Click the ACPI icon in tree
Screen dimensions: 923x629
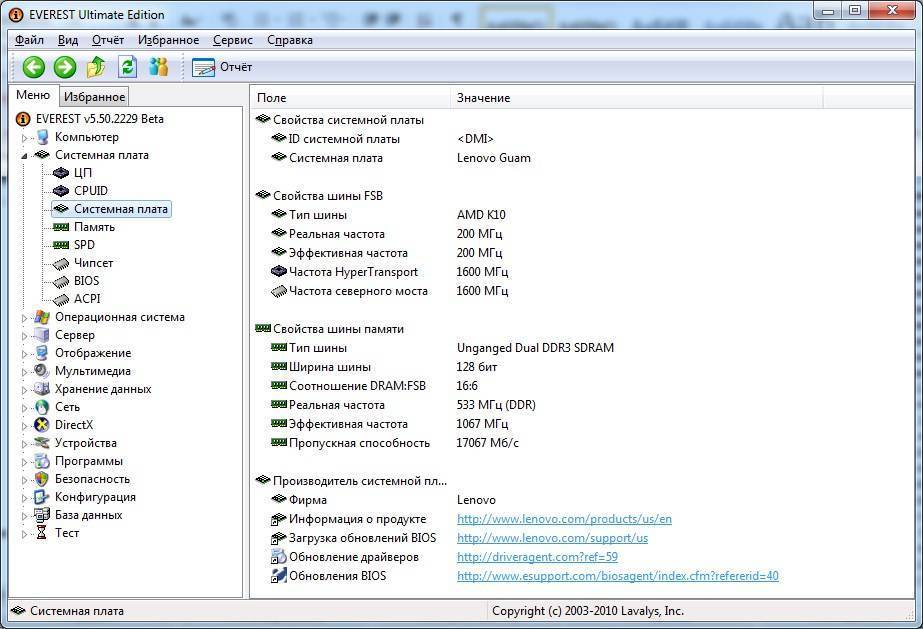pos(61,299)
